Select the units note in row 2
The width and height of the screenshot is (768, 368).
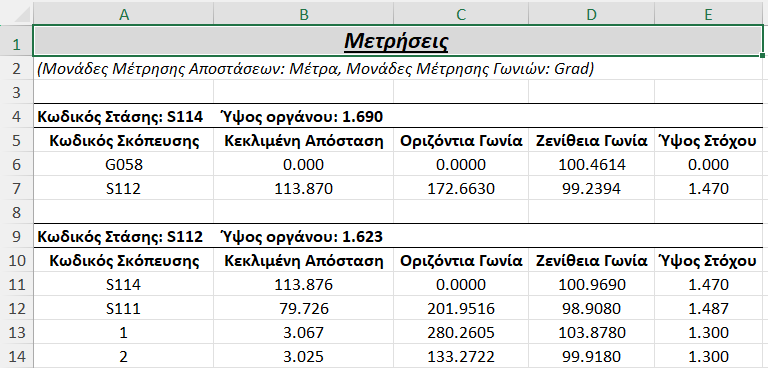[x=315, y=69]
